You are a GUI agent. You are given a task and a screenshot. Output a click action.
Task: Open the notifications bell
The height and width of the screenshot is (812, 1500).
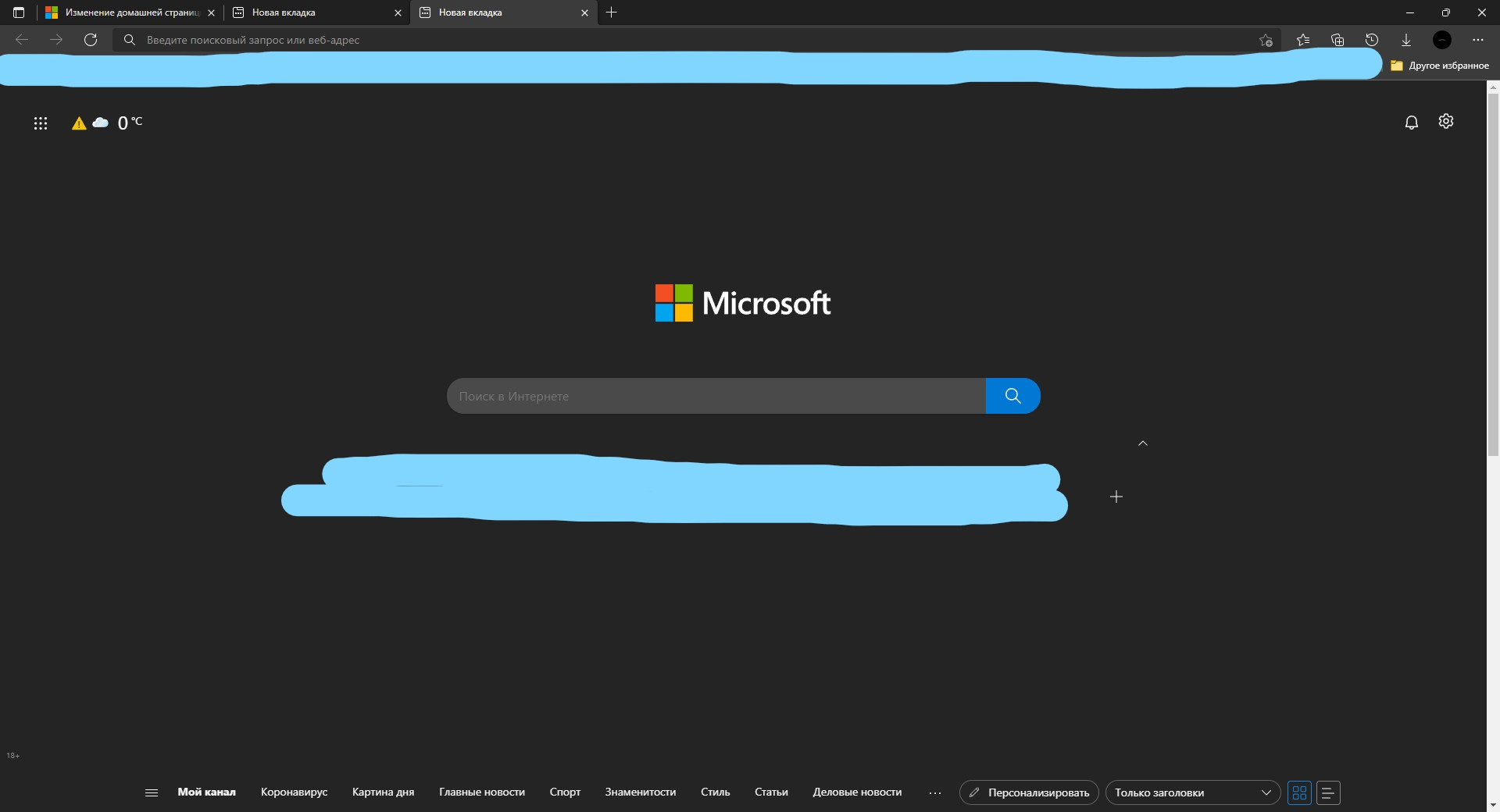1411,123
